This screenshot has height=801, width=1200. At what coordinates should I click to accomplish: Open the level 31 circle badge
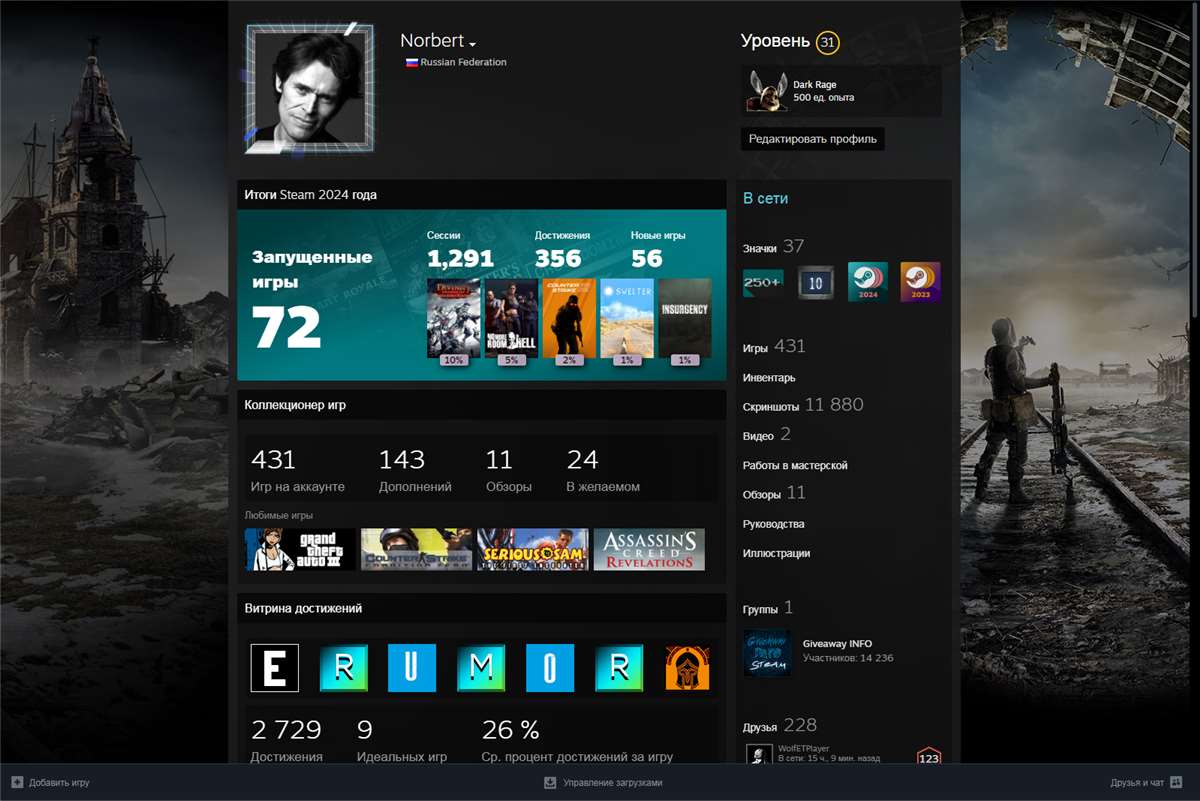(827, 42)
